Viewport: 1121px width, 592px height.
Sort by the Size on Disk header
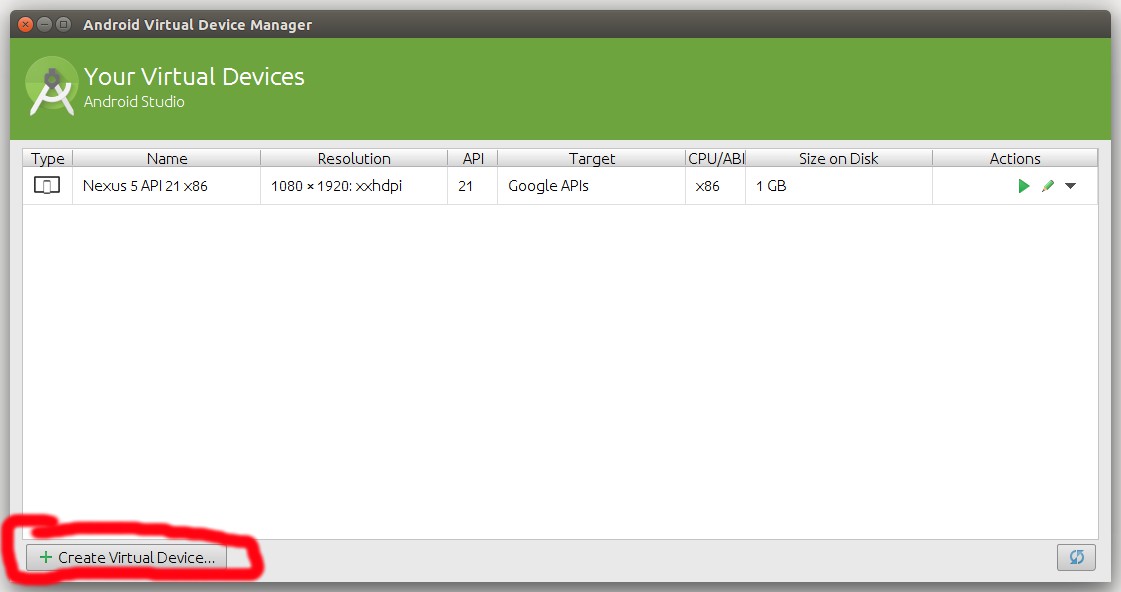tap(839, 158)
